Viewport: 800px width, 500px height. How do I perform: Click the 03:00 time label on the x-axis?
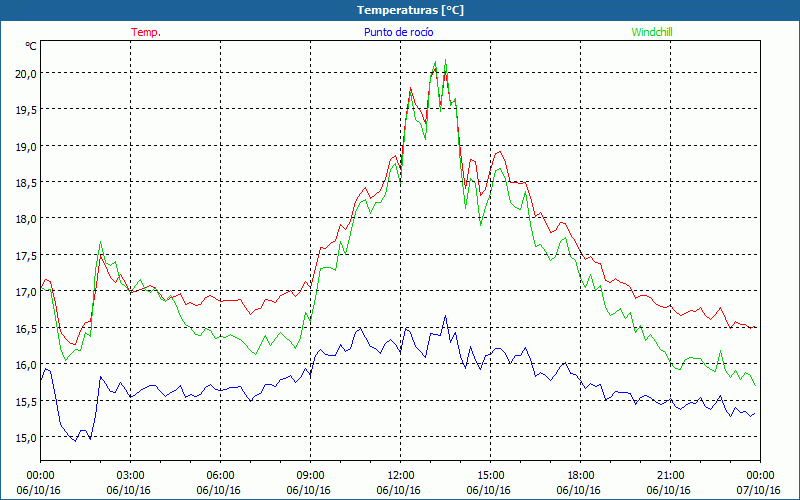coord(130,476)
